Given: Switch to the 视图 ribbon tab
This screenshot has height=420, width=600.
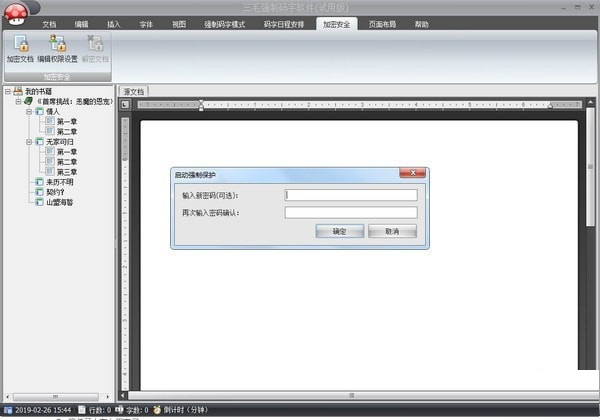Looking at the screenshot, I should pyautogui.click(x=179, y=24).
